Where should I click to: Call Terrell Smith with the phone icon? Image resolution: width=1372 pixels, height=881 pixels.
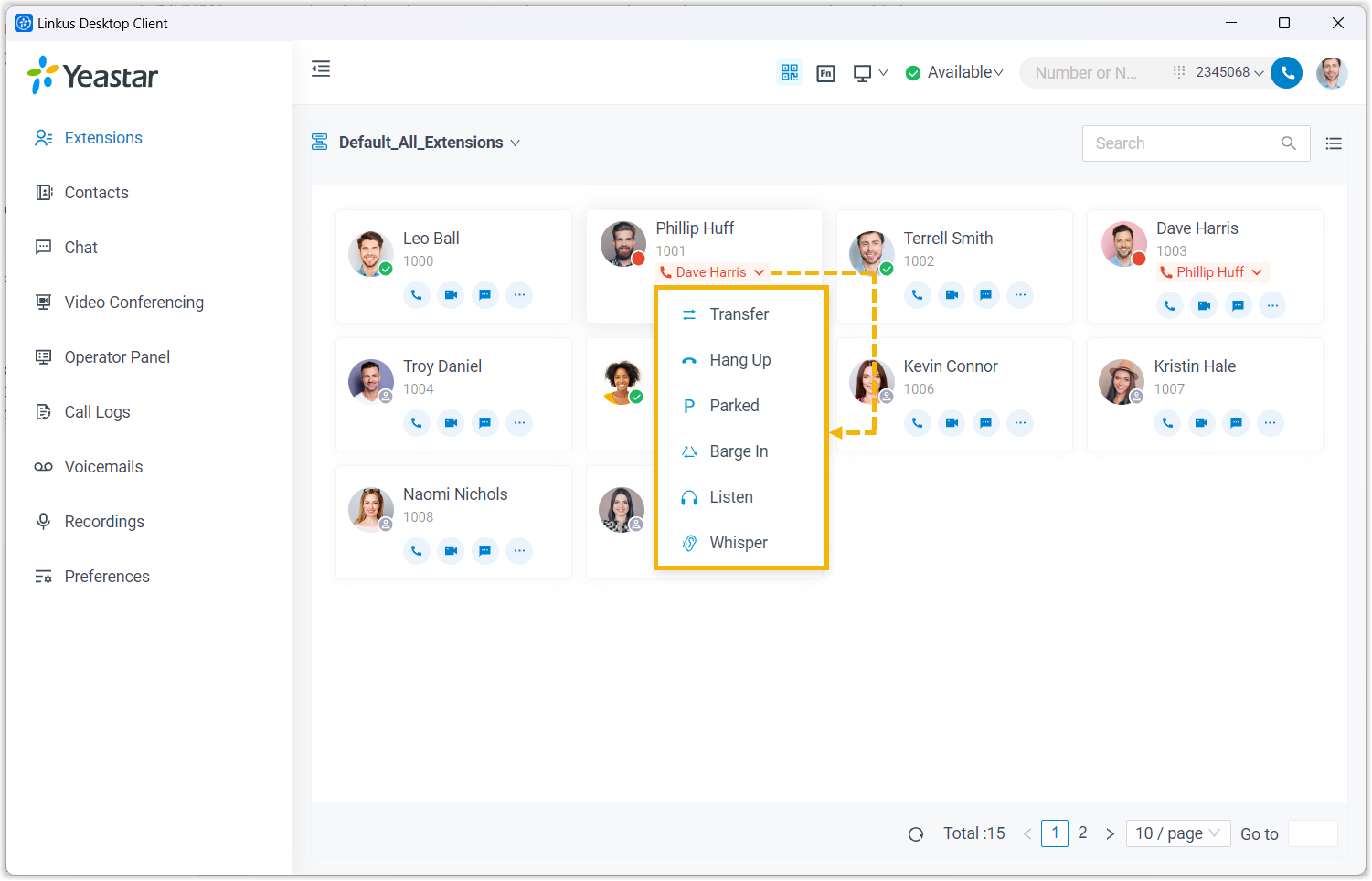point(917,294)
